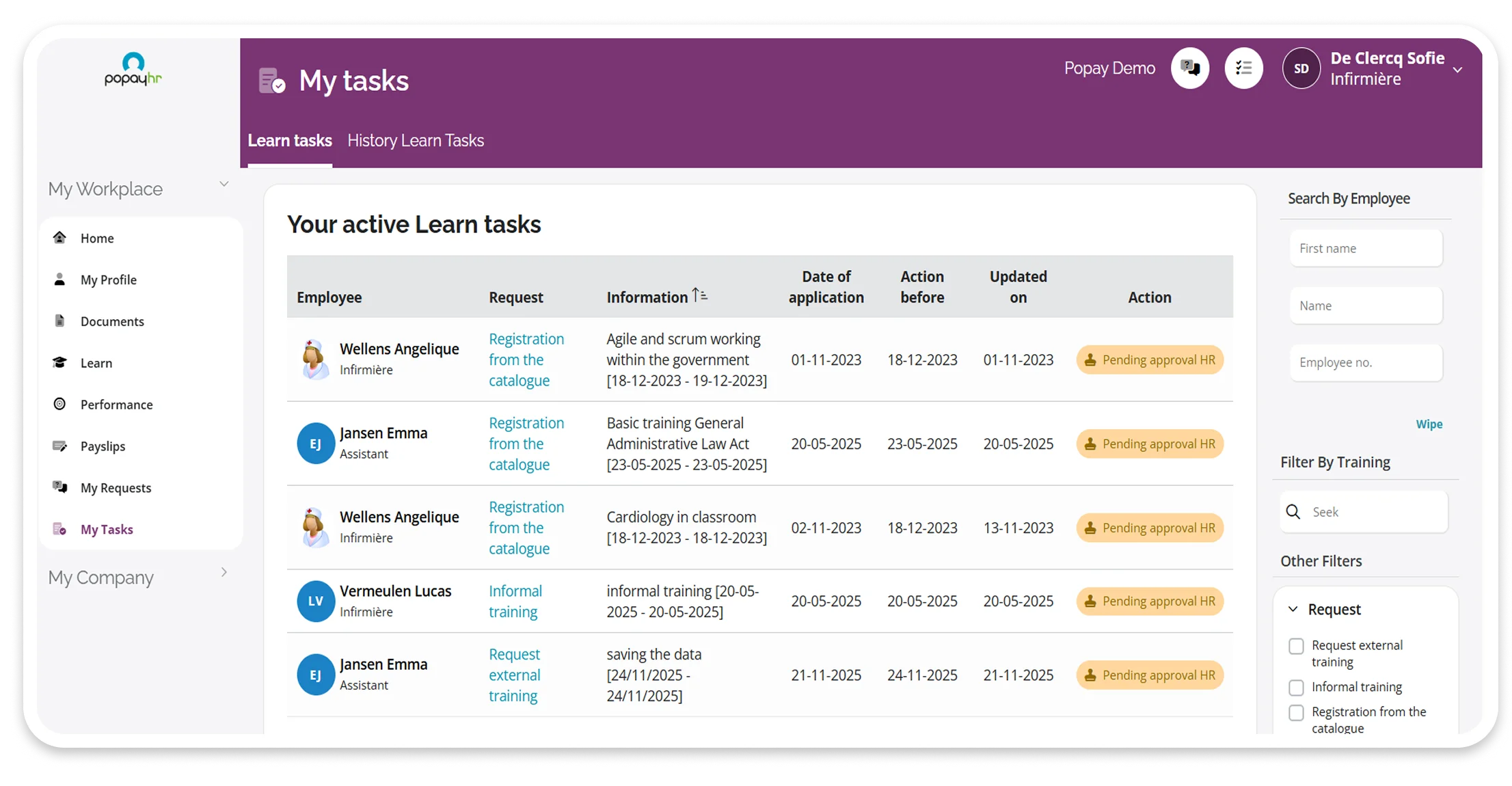
Task: Click Jansen Emma EJ avatar in saving the data row
Action: point(315,675)
